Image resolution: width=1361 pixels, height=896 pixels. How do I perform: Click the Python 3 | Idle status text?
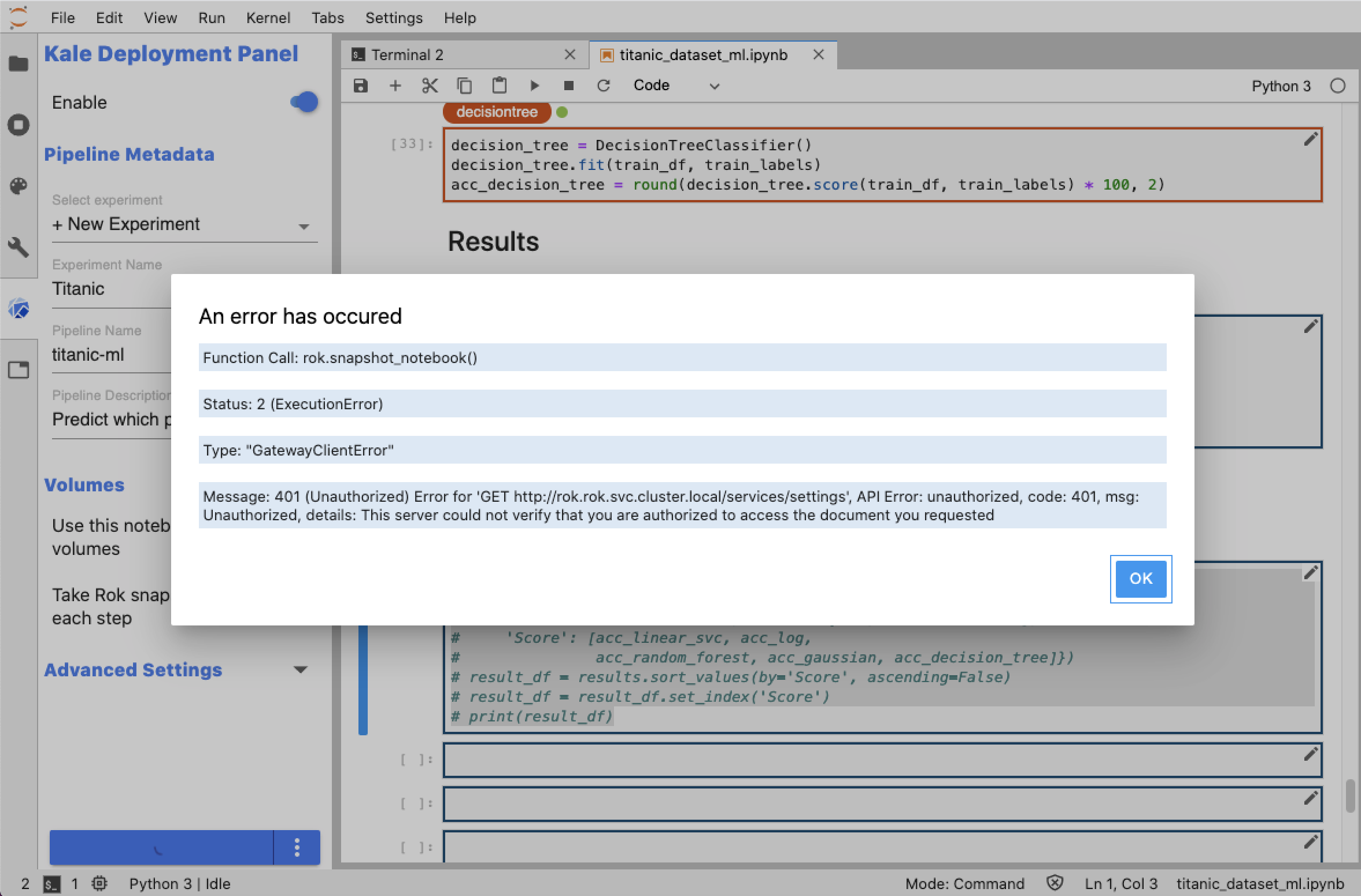coord(179,884)
